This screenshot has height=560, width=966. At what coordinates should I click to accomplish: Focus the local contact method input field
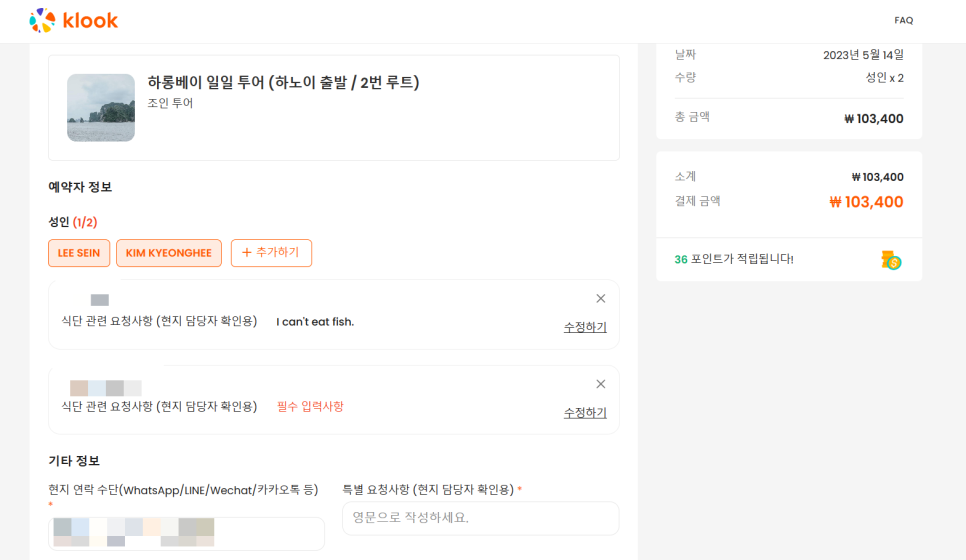coord(186,534)
